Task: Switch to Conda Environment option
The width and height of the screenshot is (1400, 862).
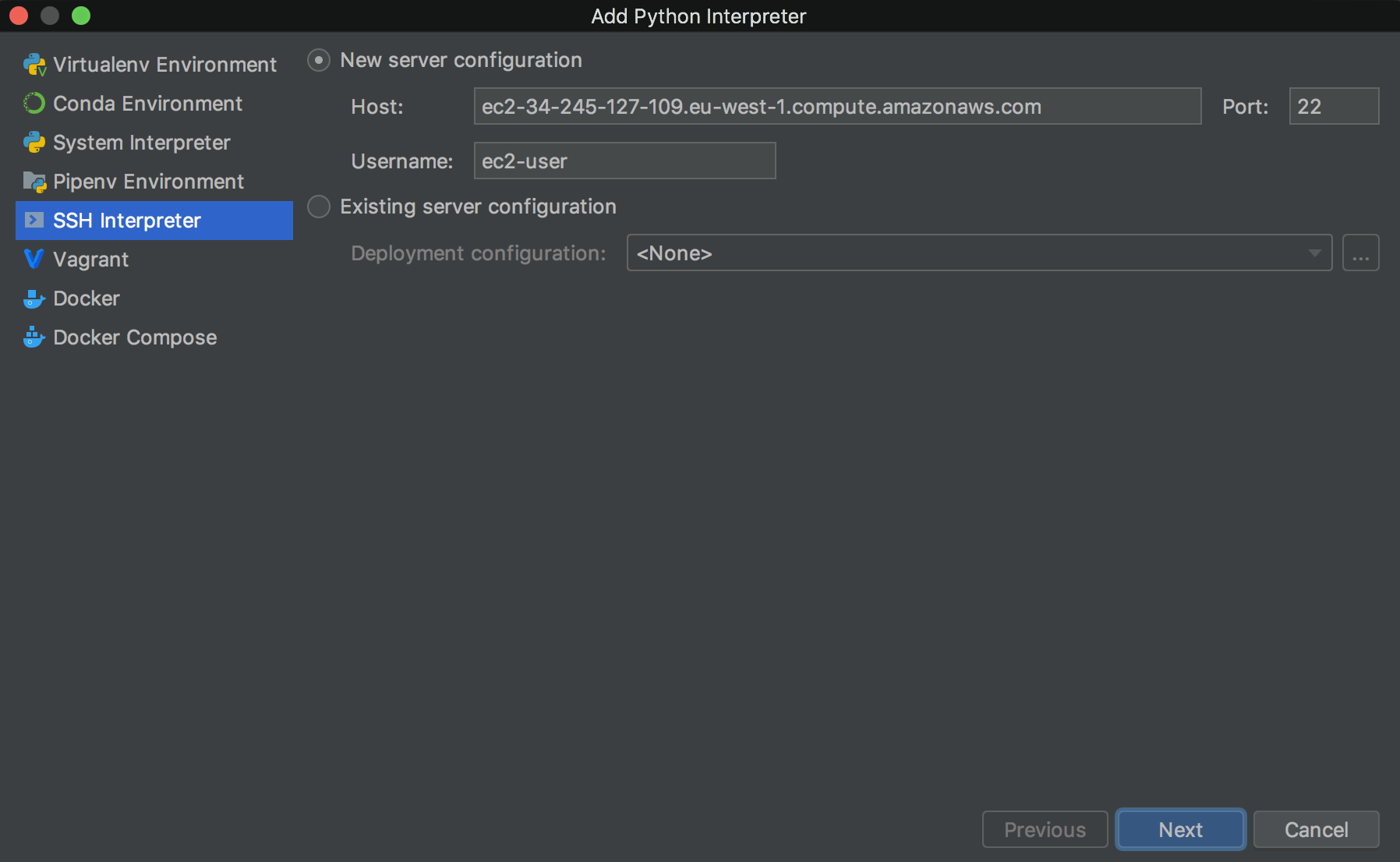Action: pyautogui.click(x=147, y=104)
